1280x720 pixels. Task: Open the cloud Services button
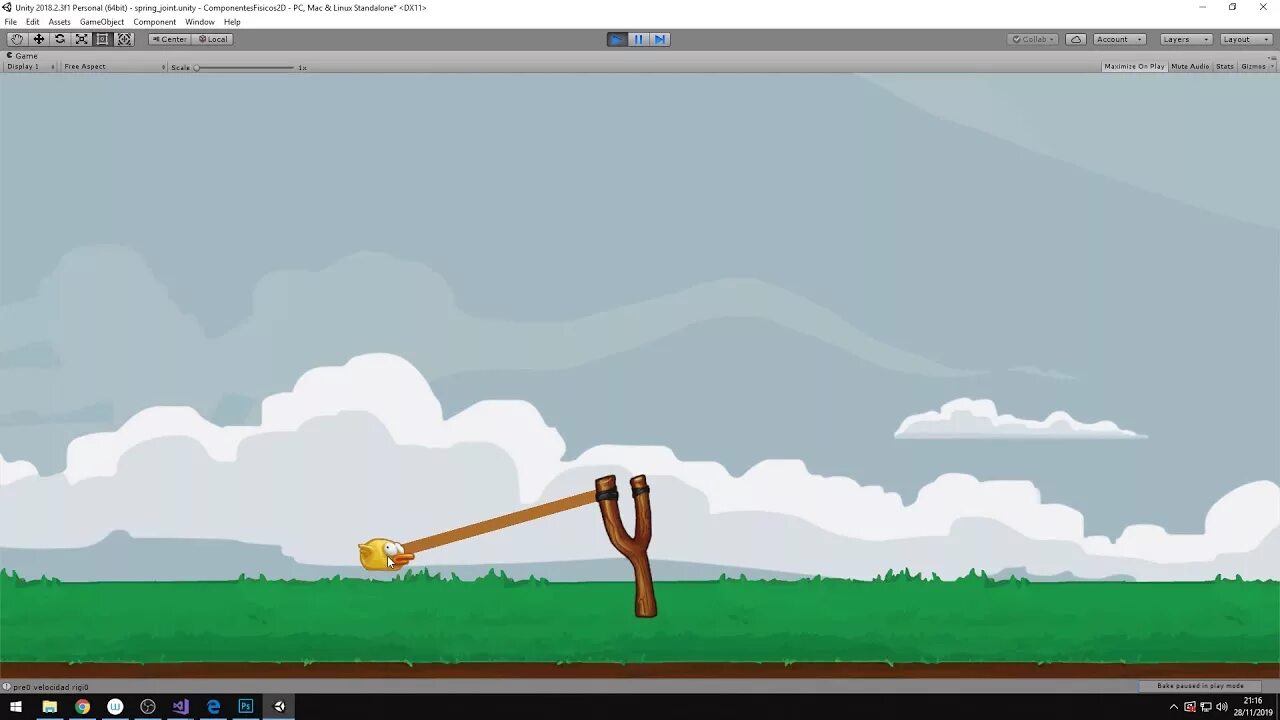point(1076,39)
